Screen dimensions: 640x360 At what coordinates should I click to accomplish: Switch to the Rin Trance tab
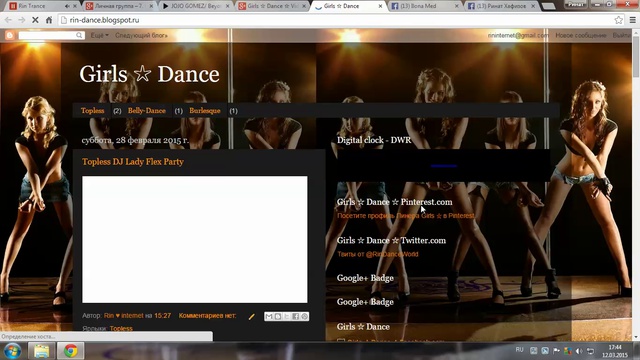(x=37, y=6)
